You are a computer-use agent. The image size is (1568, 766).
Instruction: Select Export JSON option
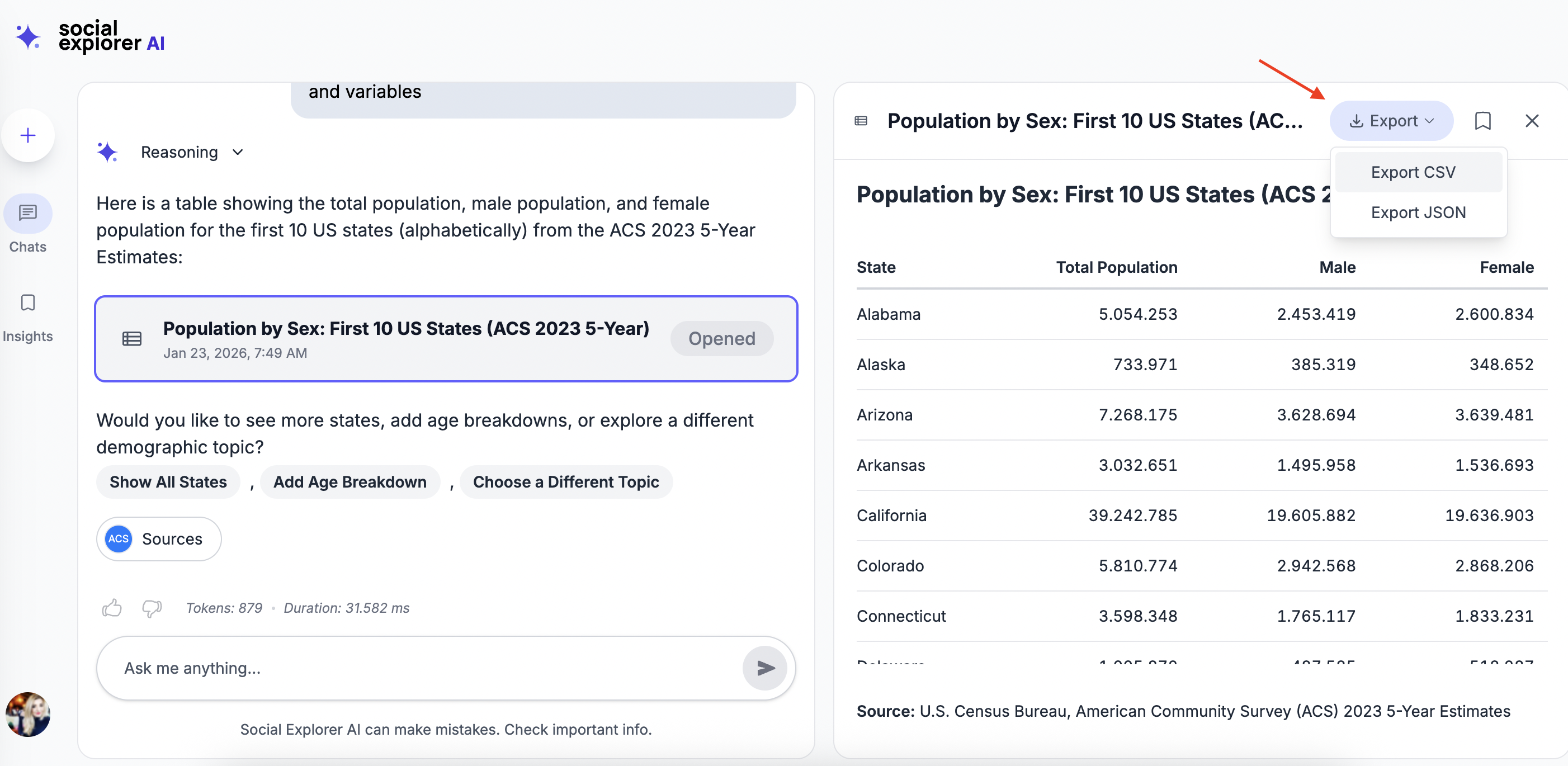point(1418,212)
